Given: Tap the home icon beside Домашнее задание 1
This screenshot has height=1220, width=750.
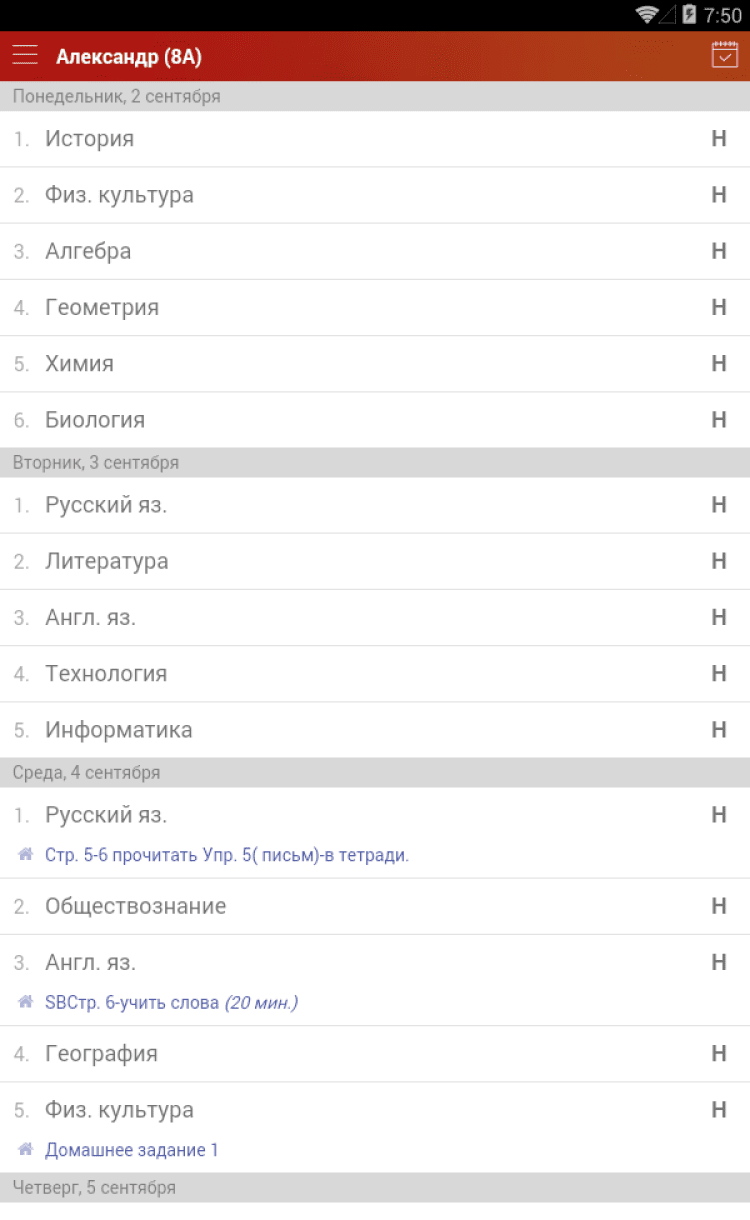Looking at the screenshot, I should pyautogui.click(x=26, y=1150).
